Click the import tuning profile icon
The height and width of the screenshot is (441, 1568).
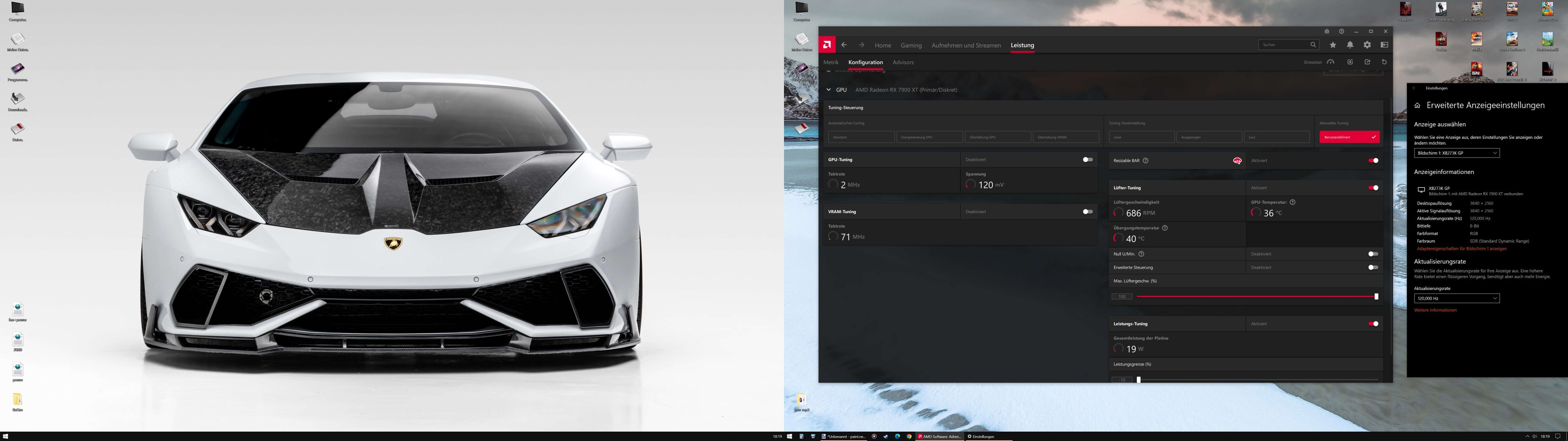tap(1350, 62)
